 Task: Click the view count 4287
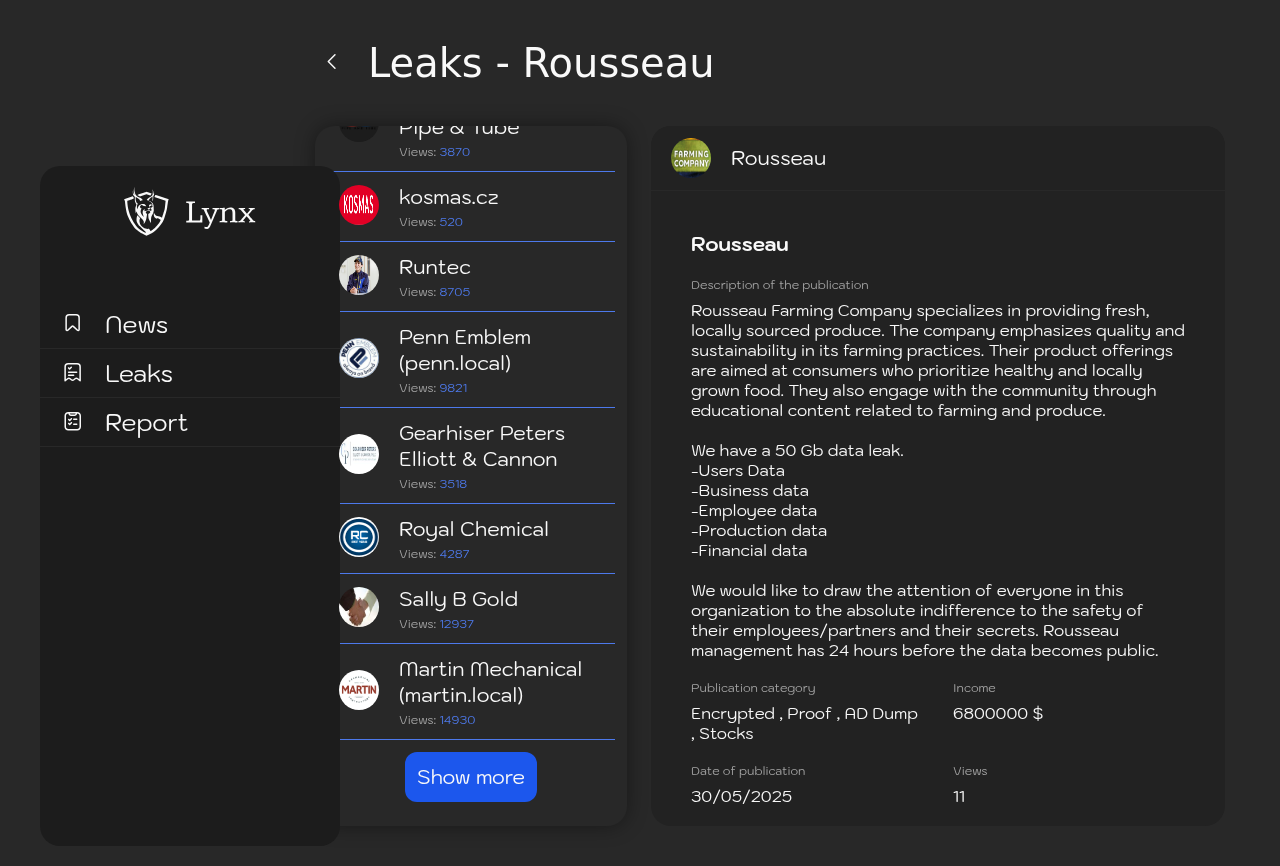(454, 554)
